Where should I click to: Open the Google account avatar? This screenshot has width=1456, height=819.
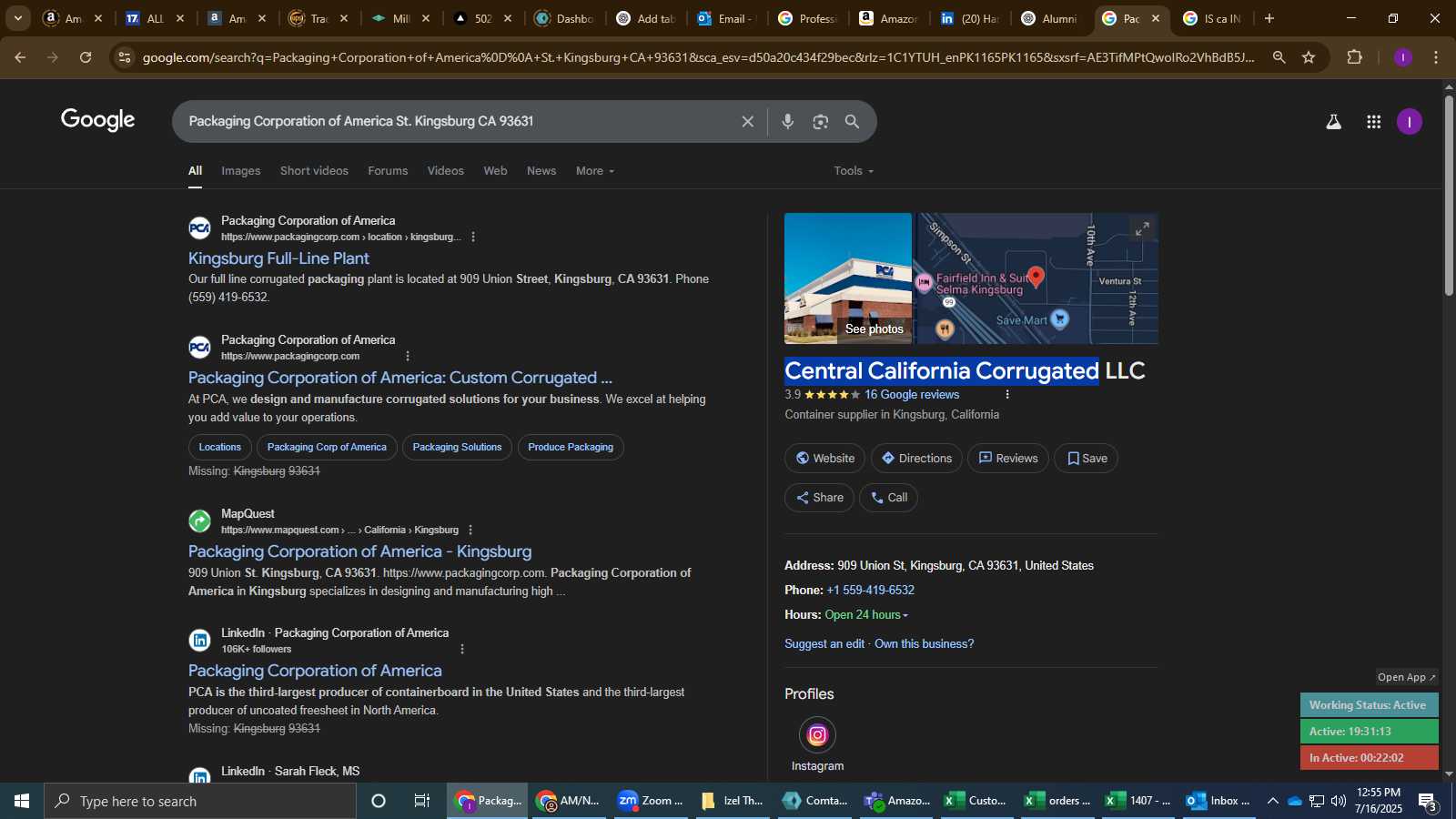click(1409, 122)
